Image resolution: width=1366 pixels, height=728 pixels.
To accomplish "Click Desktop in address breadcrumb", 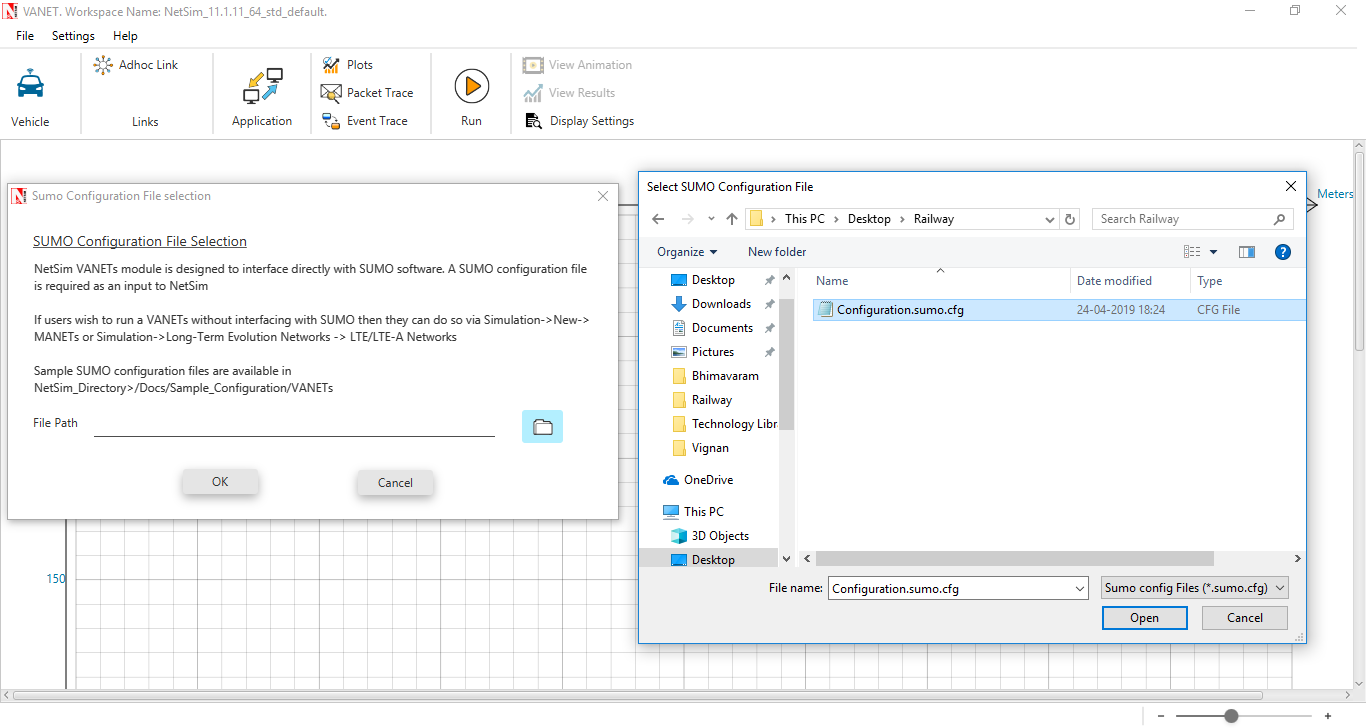I will 869,219.
